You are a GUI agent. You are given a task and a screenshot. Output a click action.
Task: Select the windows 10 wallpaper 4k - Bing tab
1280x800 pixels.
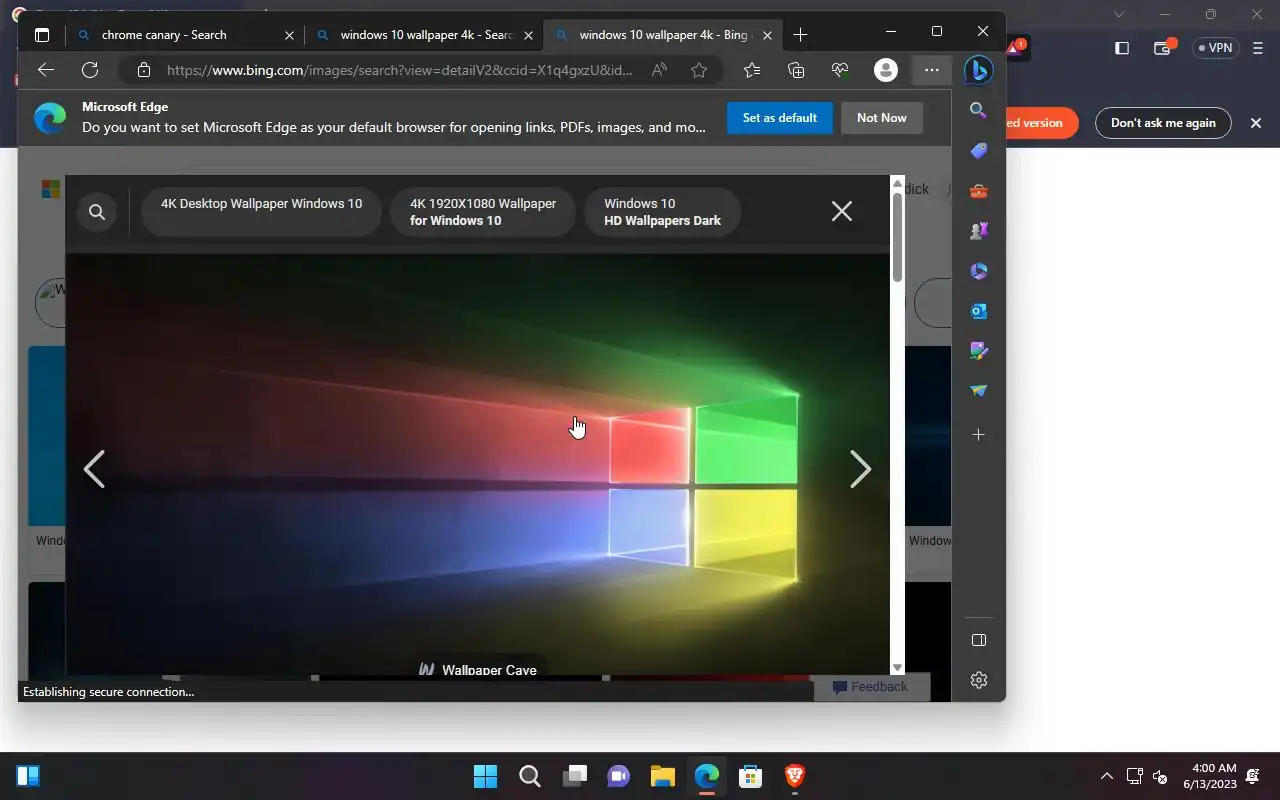(x=662, y=35)
